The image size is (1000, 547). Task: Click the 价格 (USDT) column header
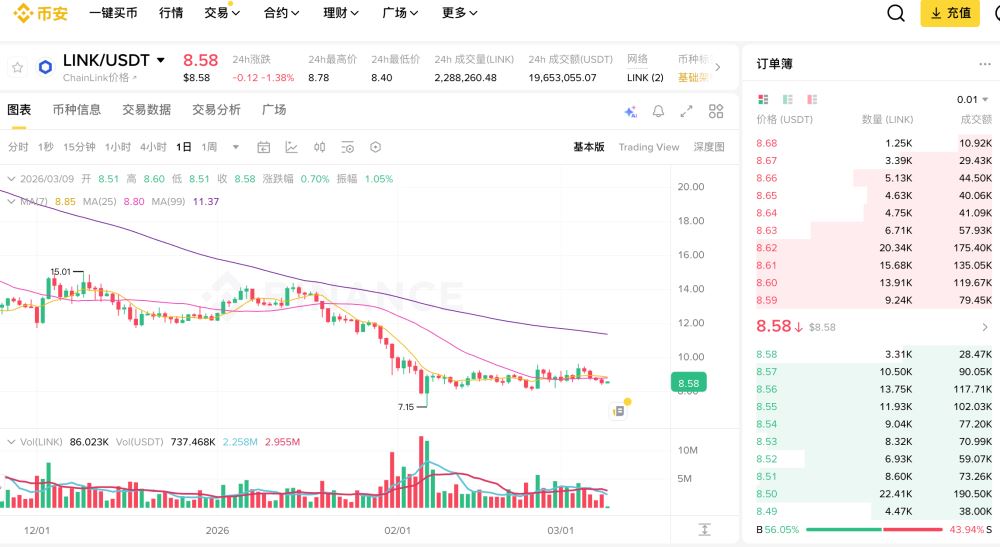pos(784,120)
